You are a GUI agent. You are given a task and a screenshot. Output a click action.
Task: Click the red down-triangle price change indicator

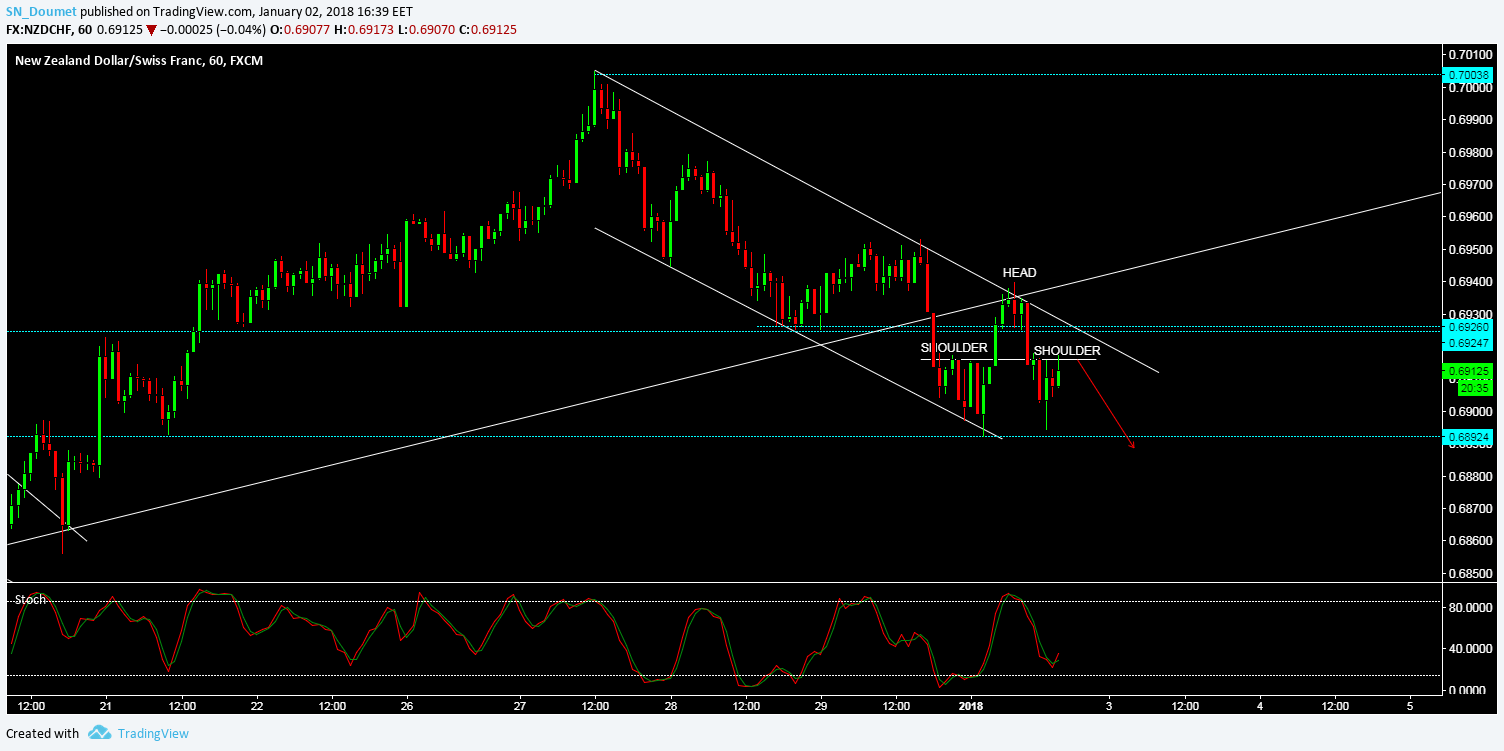150,30
